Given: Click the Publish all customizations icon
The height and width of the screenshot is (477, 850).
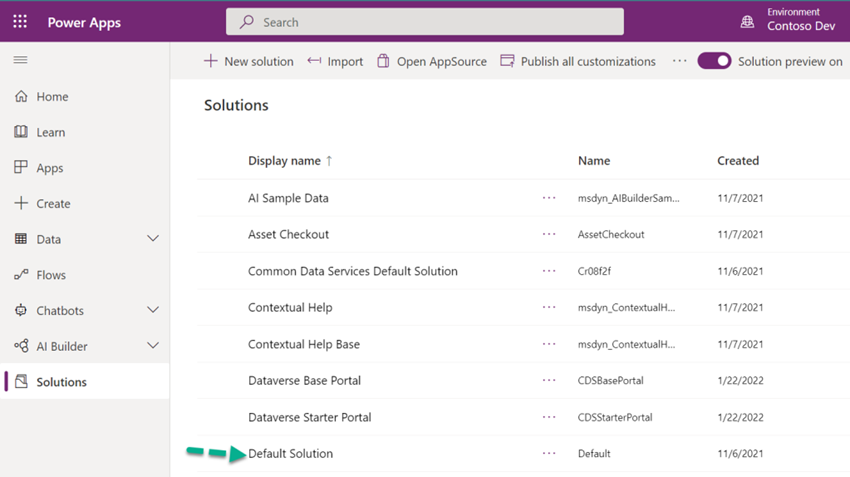Looking at the screenshot, I should [507, 61].
